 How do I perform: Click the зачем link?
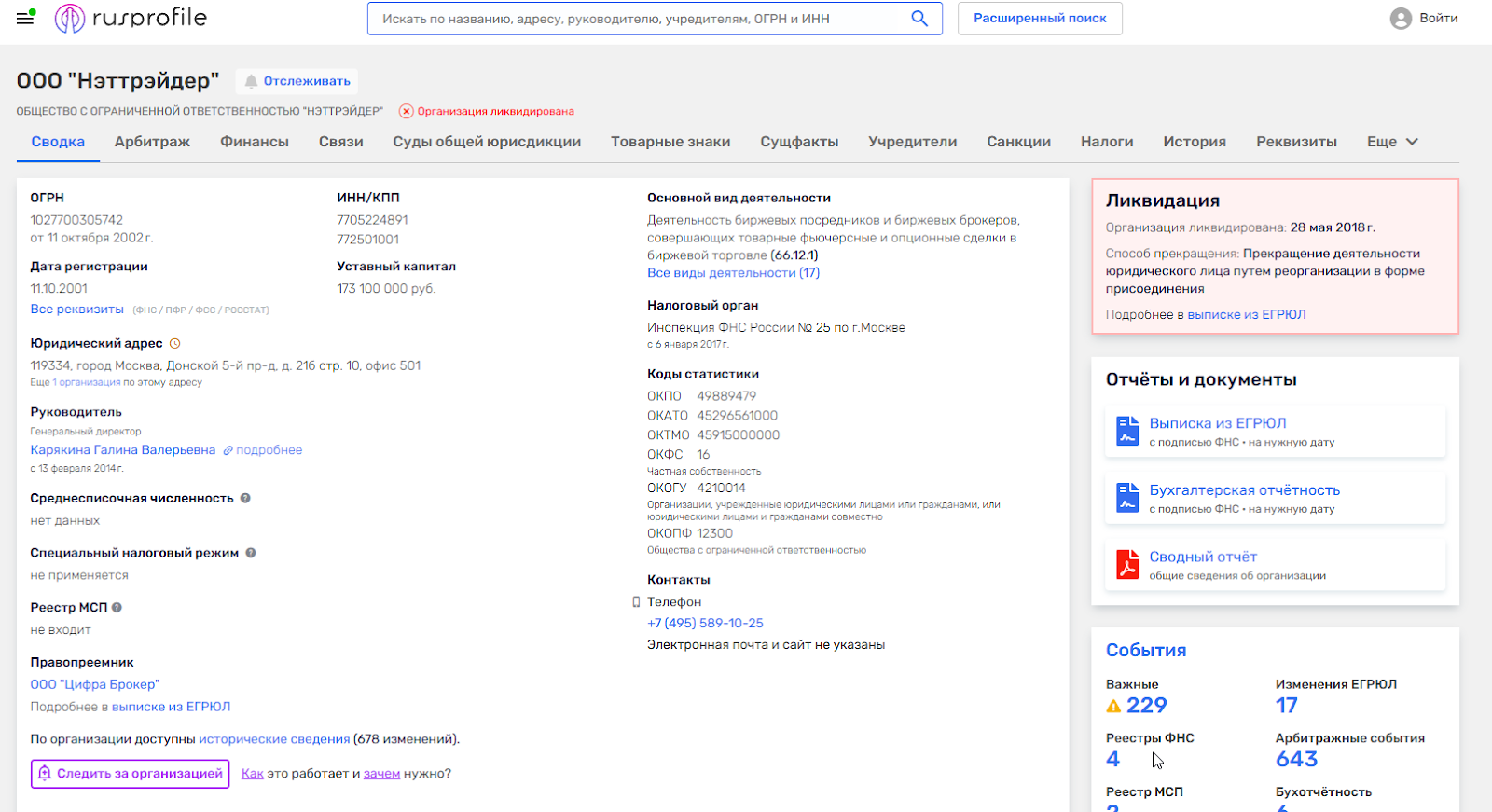(381, 774)
